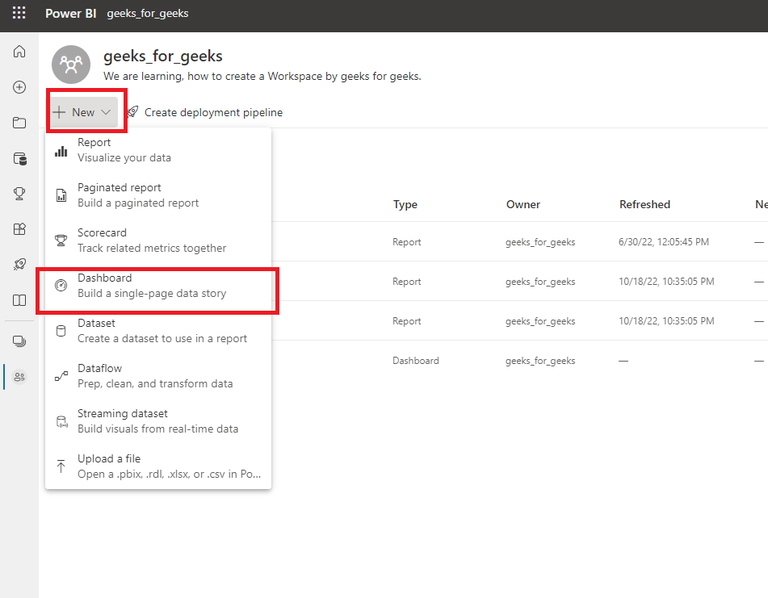This screenshot has height=598, width=768.
Task: Click the Scorecard trophy icon
Action: [x=61, y=240]
